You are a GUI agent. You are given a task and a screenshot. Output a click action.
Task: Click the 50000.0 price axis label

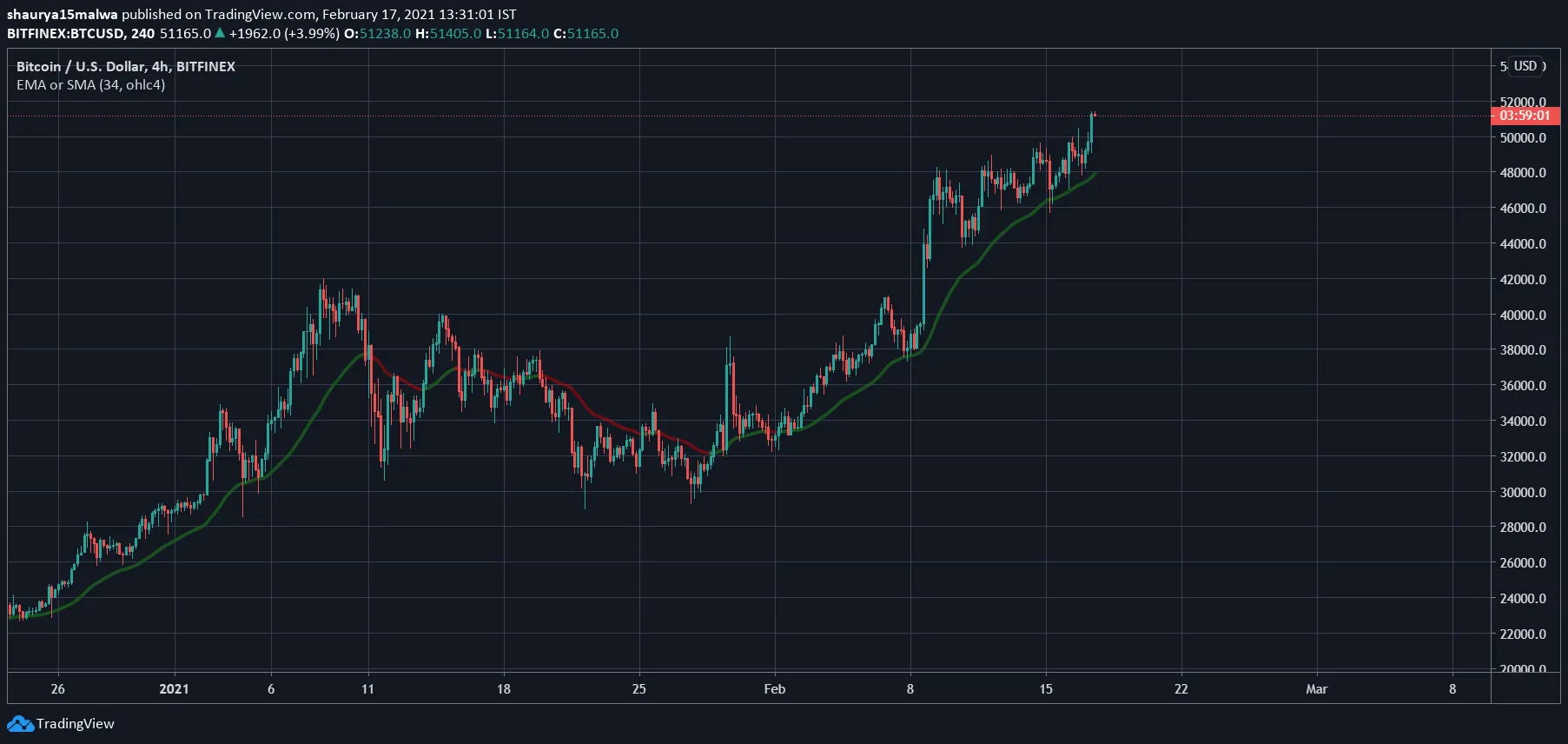pos(1523,137)
